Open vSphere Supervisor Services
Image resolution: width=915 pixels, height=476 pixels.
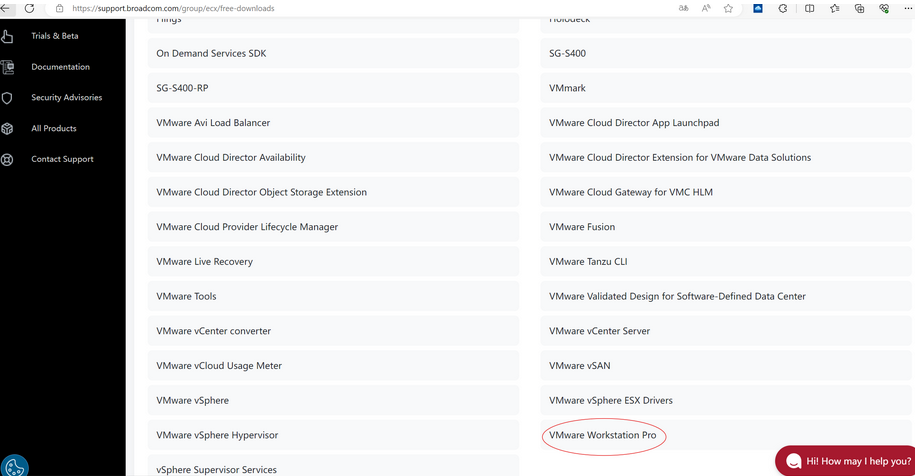(333, 466)
